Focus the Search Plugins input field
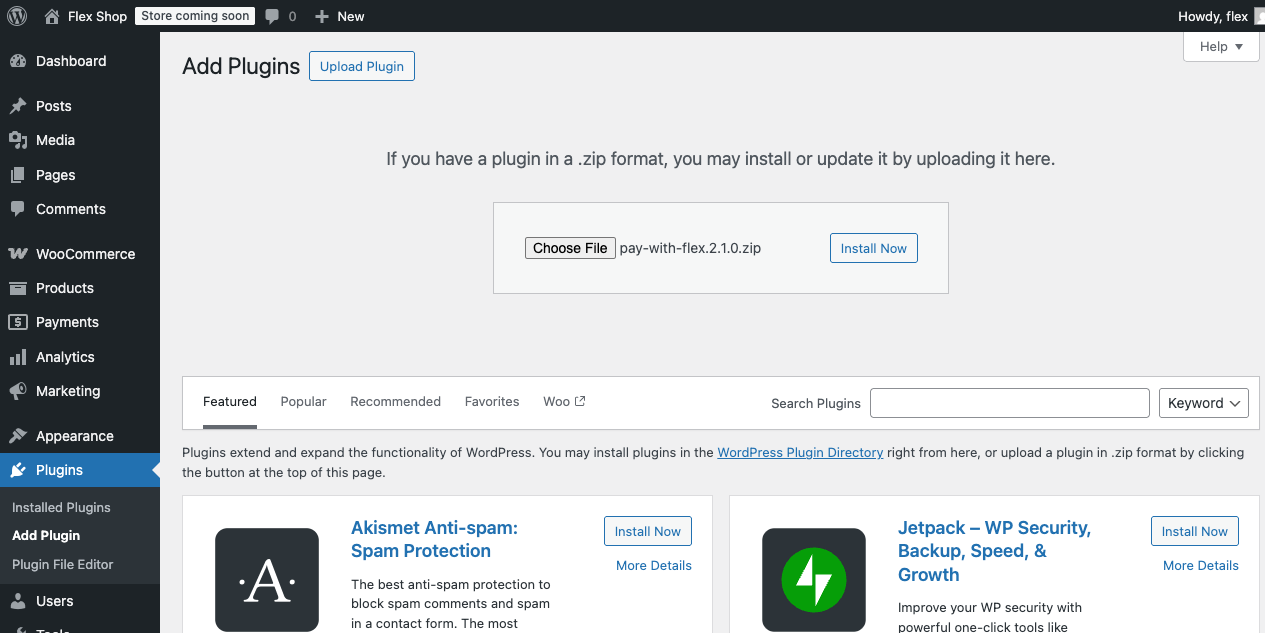Viewport: 1265px width, 633px height. click(1010, 403)
